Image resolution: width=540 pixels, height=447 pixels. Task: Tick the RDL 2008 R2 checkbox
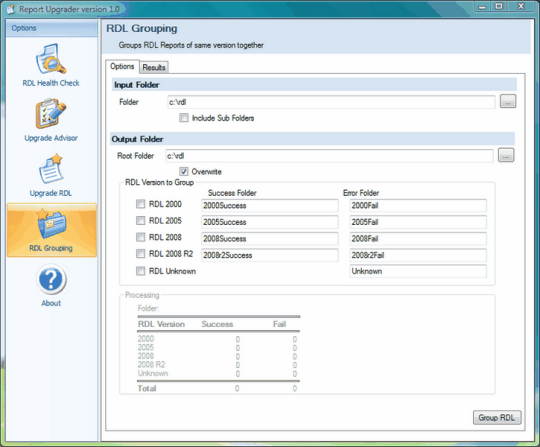141,254
